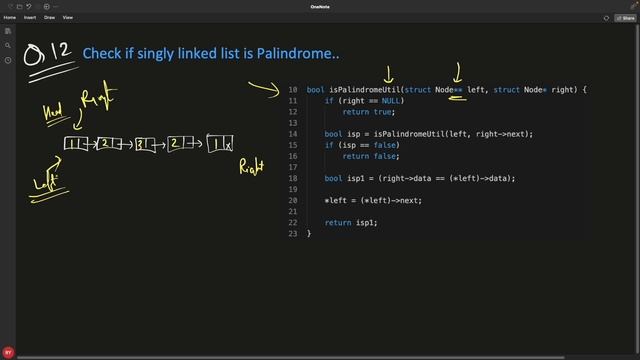Open the red account avatar badge
The height and width of the screenshot is (360, 640).
8,352
